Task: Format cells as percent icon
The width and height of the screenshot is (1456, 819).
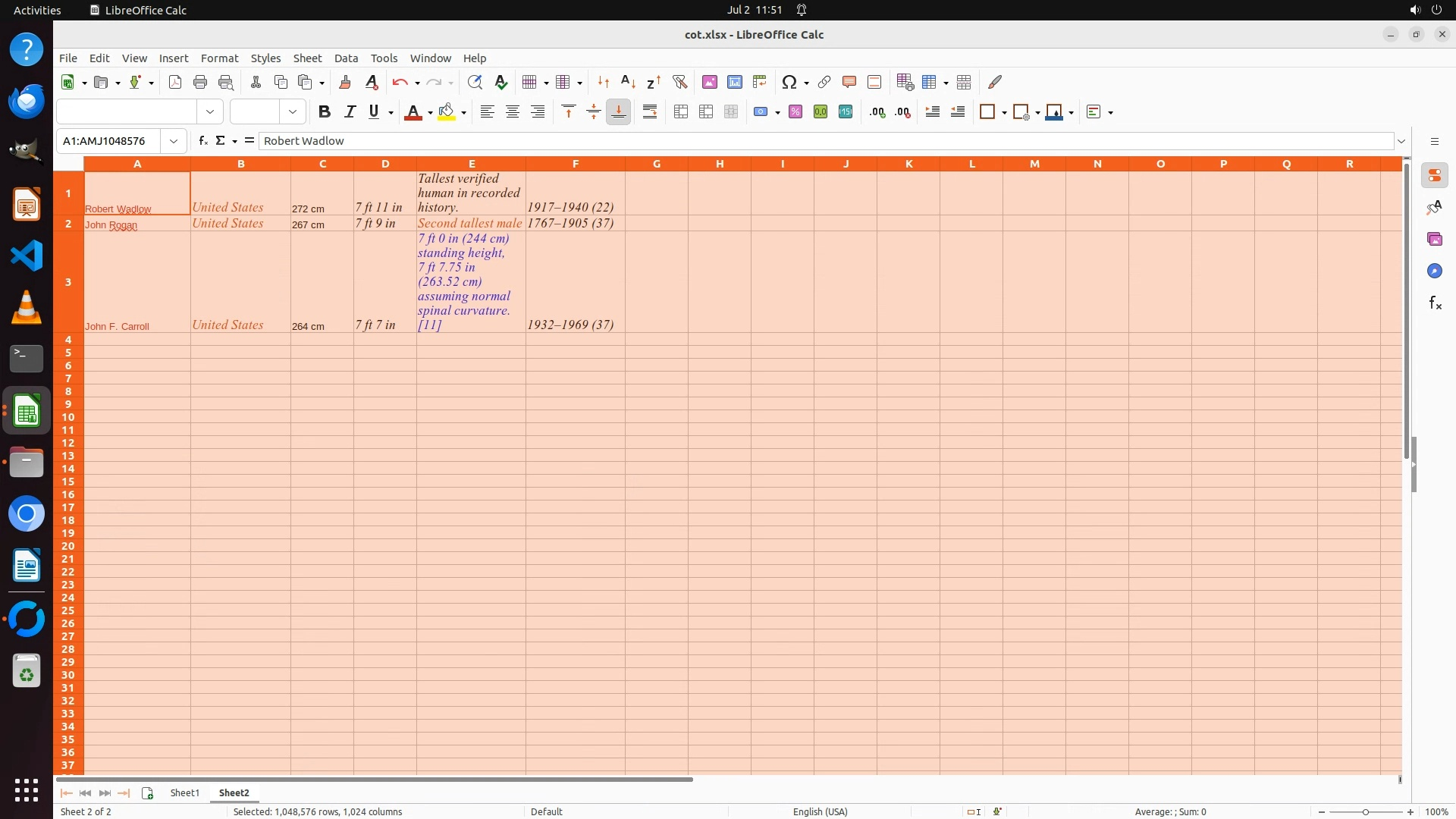Action: pyautogui.click(x=795, y=112)
